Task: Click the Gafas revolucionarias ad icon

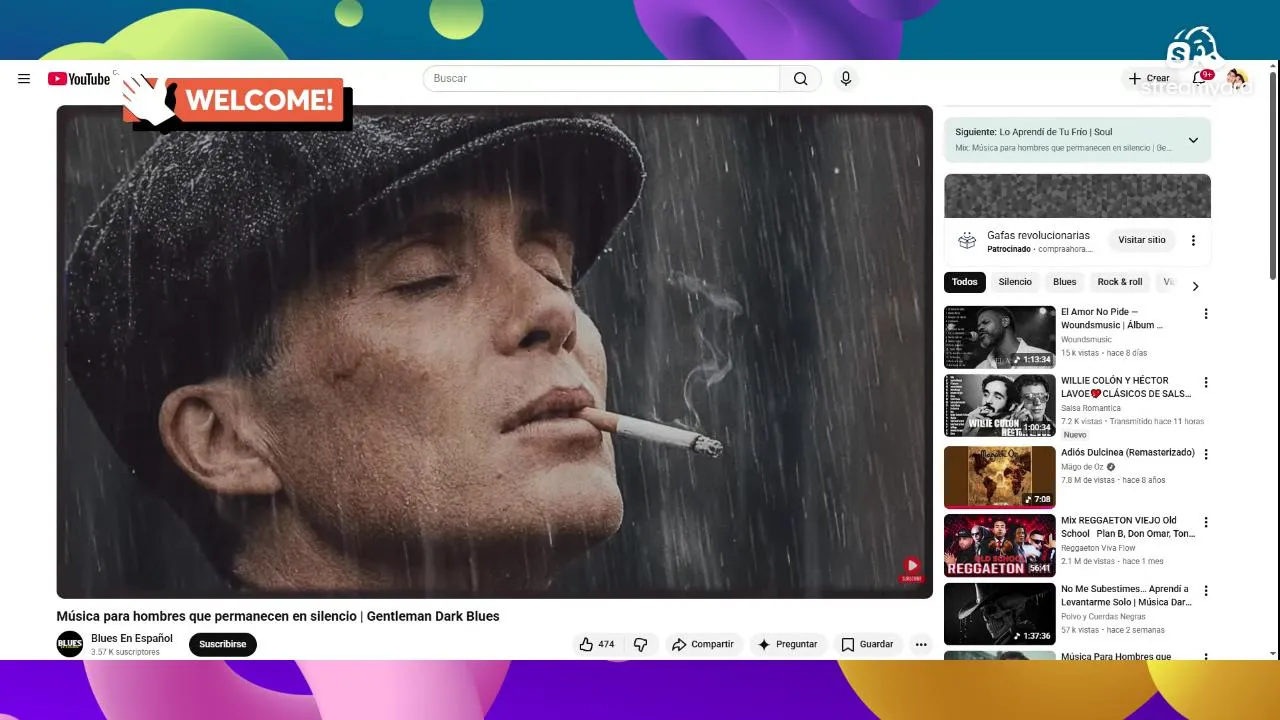Action: [966, 240]
